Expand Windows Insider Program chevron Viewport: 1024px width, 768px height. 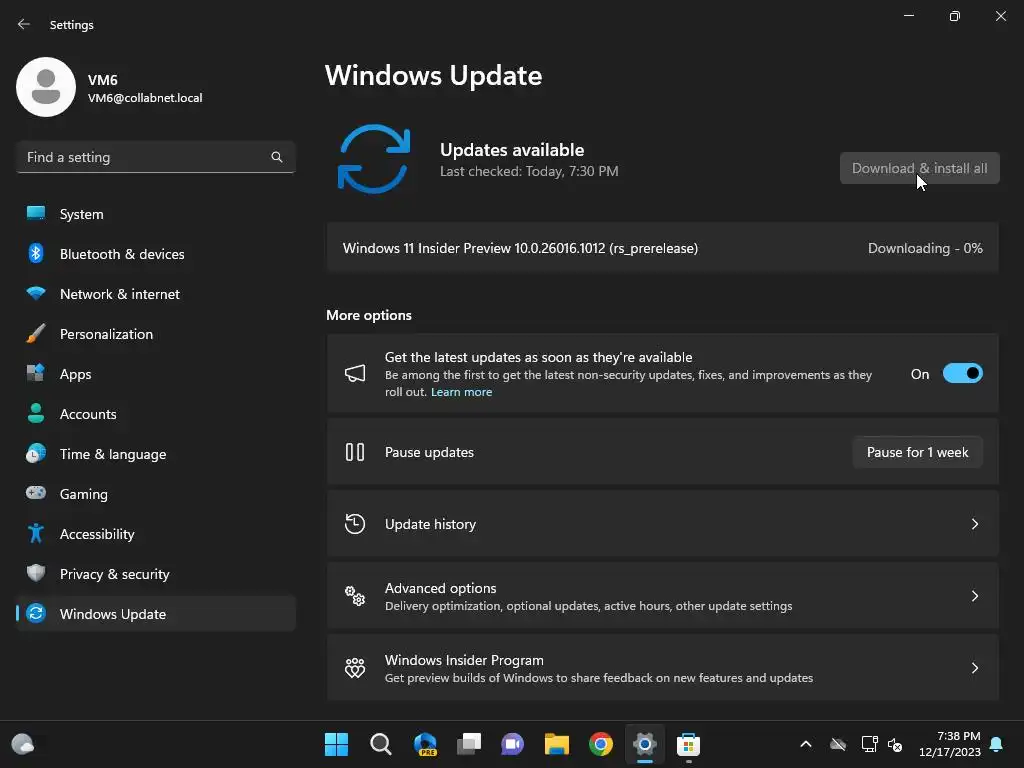974,667
